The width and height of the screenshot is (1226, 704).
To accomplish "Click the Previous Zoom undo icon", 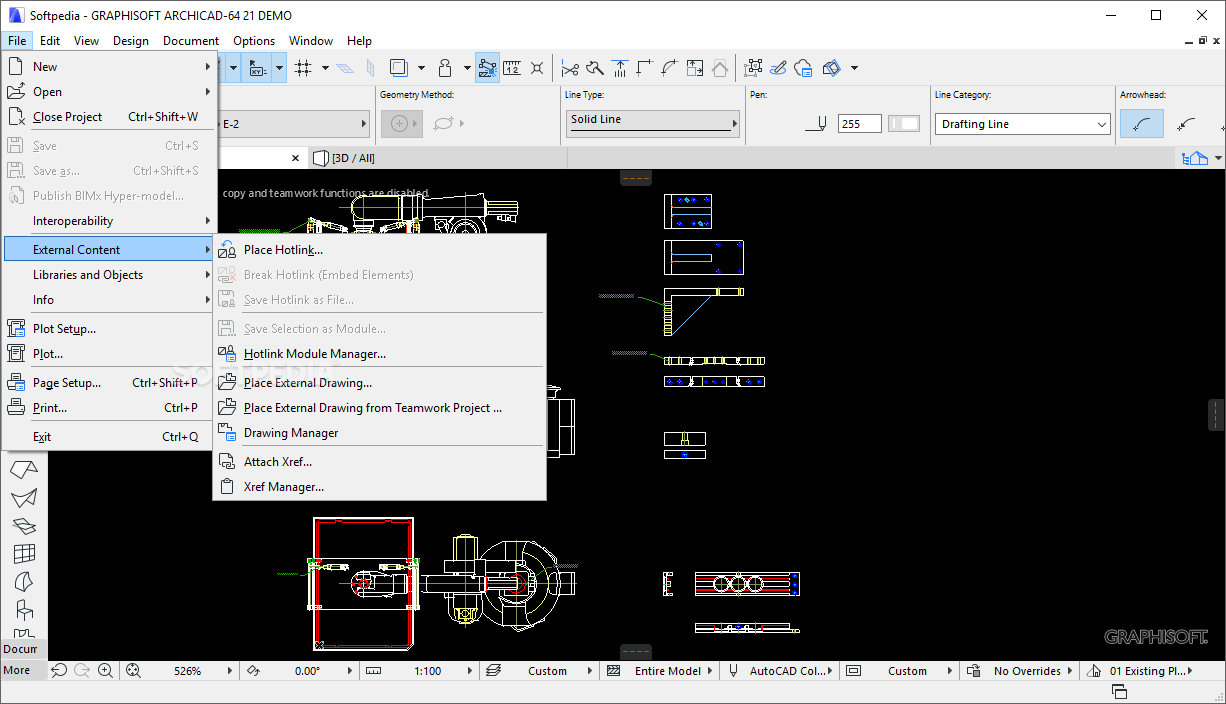I will [x=59, y=671].
